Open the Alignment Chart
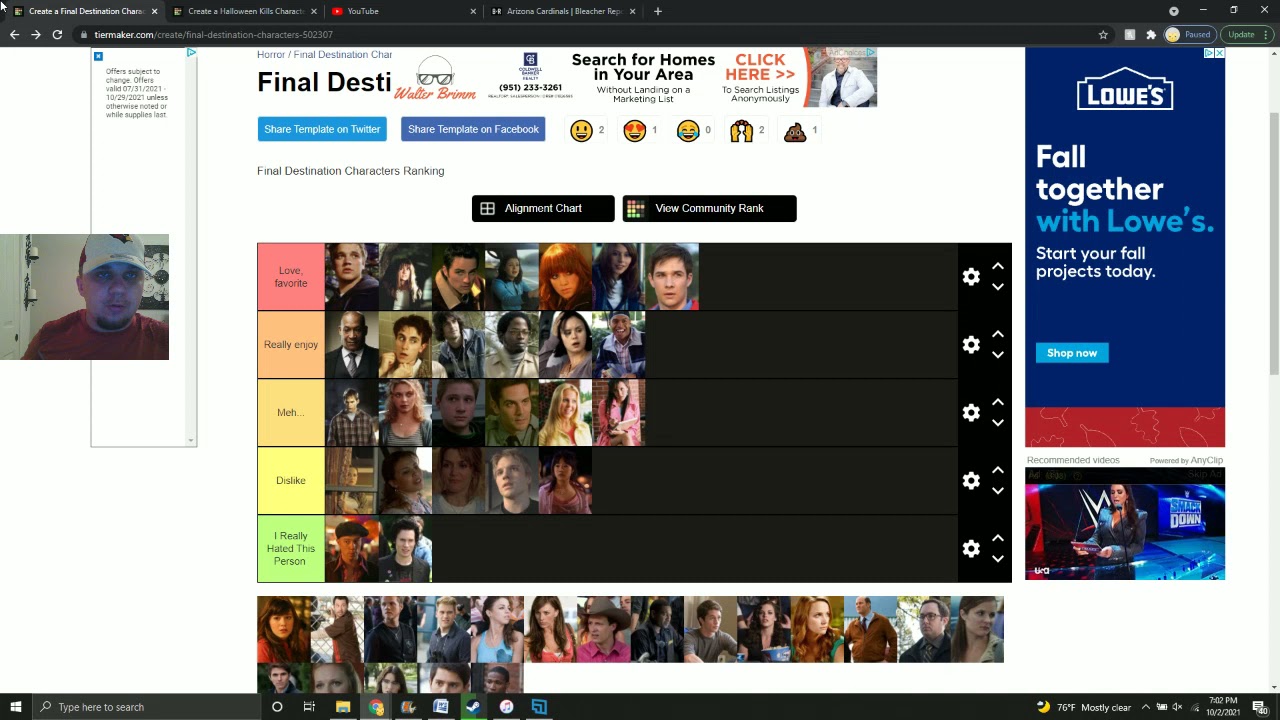Image resolution: width=1280 pixels, height=720 pixels. point(543,208)
